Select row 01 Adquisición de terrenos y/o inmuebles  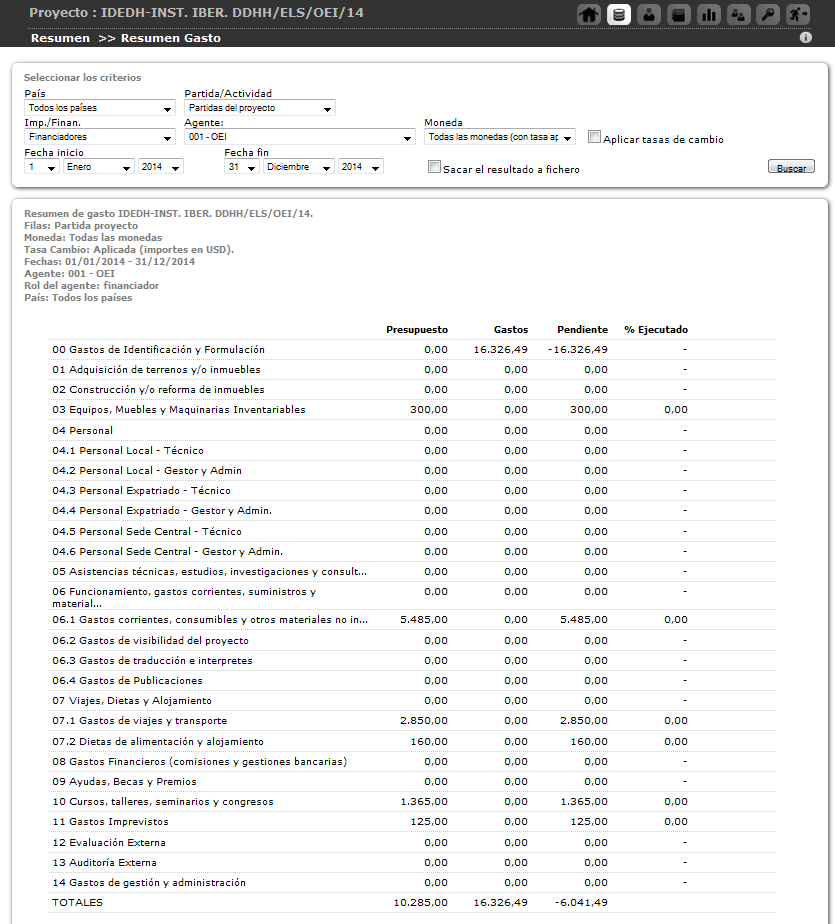[412, 369]
